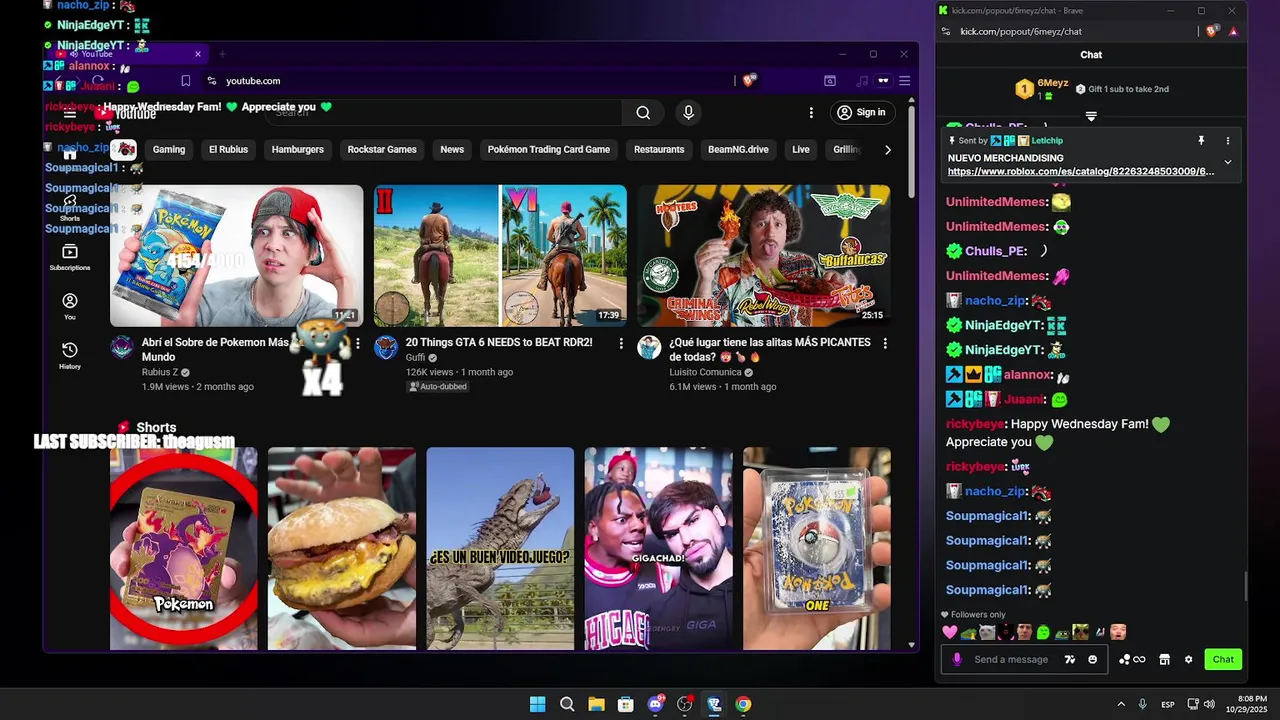This screenshot has height=720, width=1280.
Task: Open the spicy wings video thumbnail
Action: click(764, 256)
